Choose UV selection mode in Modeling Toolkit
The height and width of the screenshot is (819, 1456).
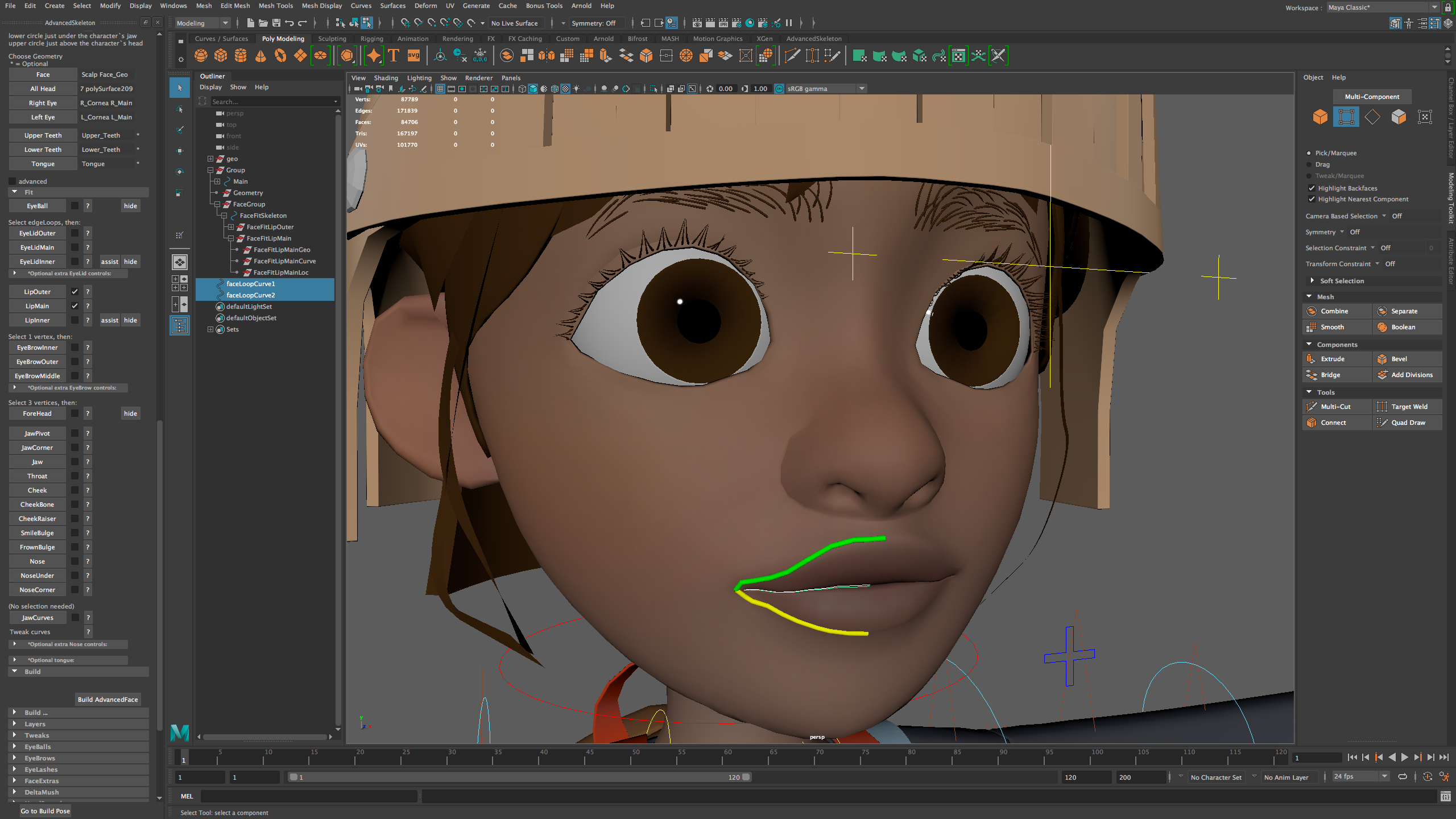click(x=1425, y=117)
